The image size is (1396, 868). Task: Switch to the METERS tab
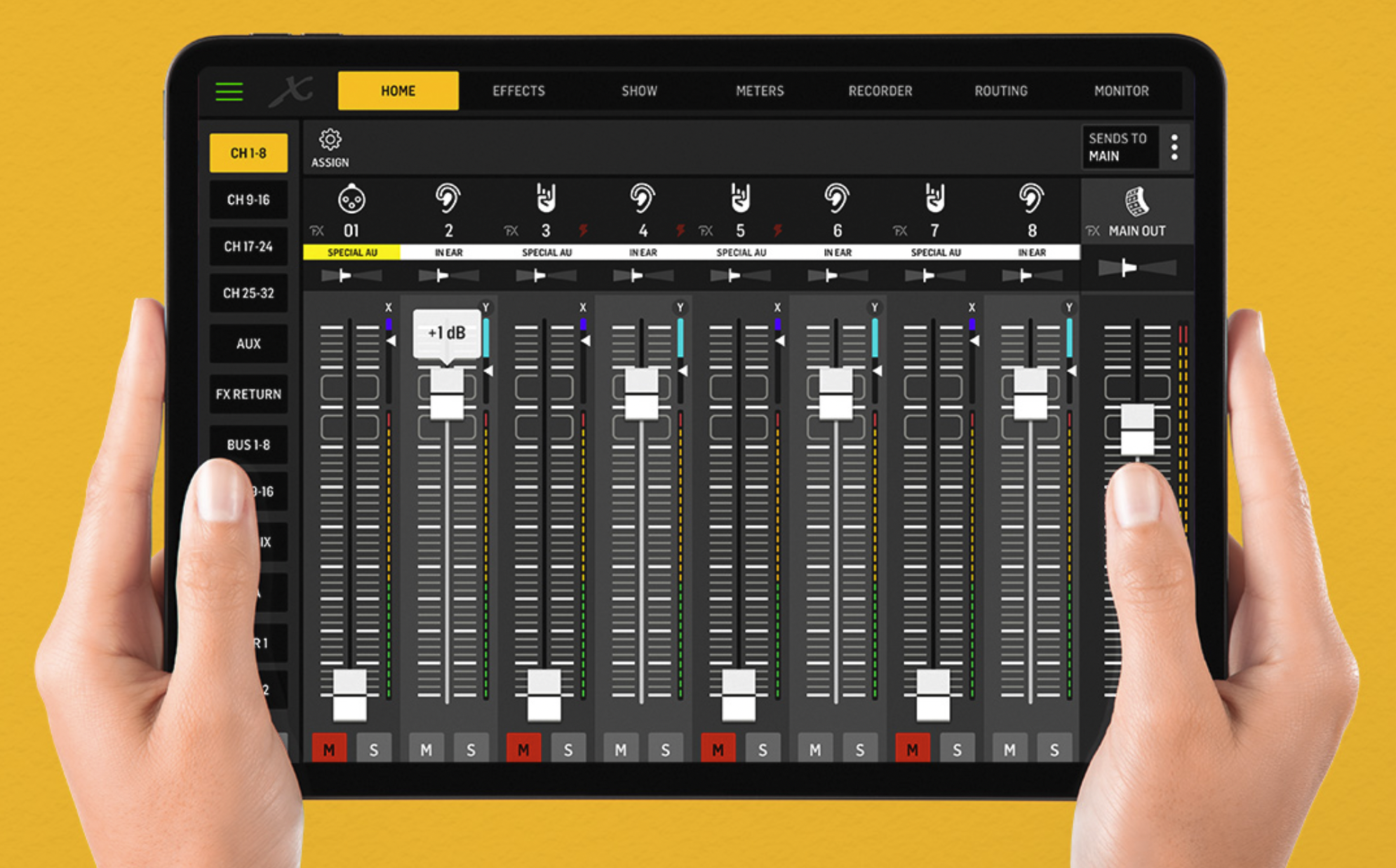760,90
